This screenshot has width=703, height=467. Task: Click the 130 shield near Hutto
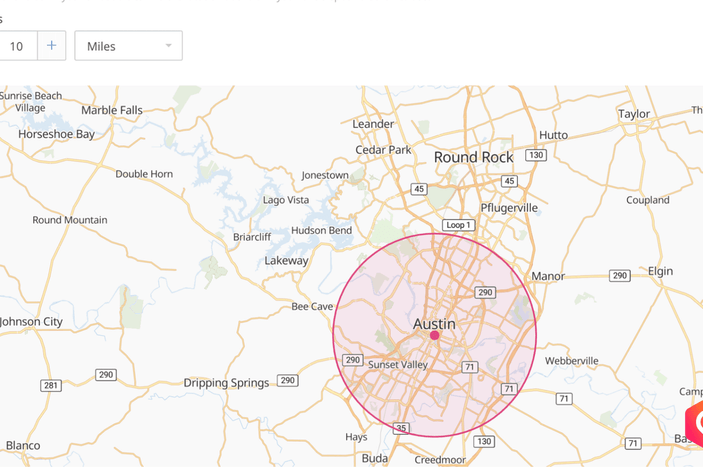537,155
